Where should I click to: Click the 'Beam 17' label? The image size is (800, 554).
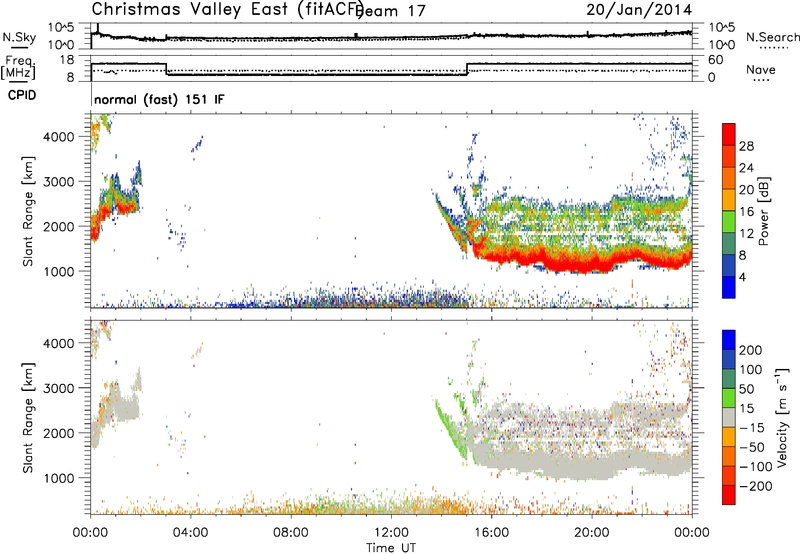pos(392,11)
